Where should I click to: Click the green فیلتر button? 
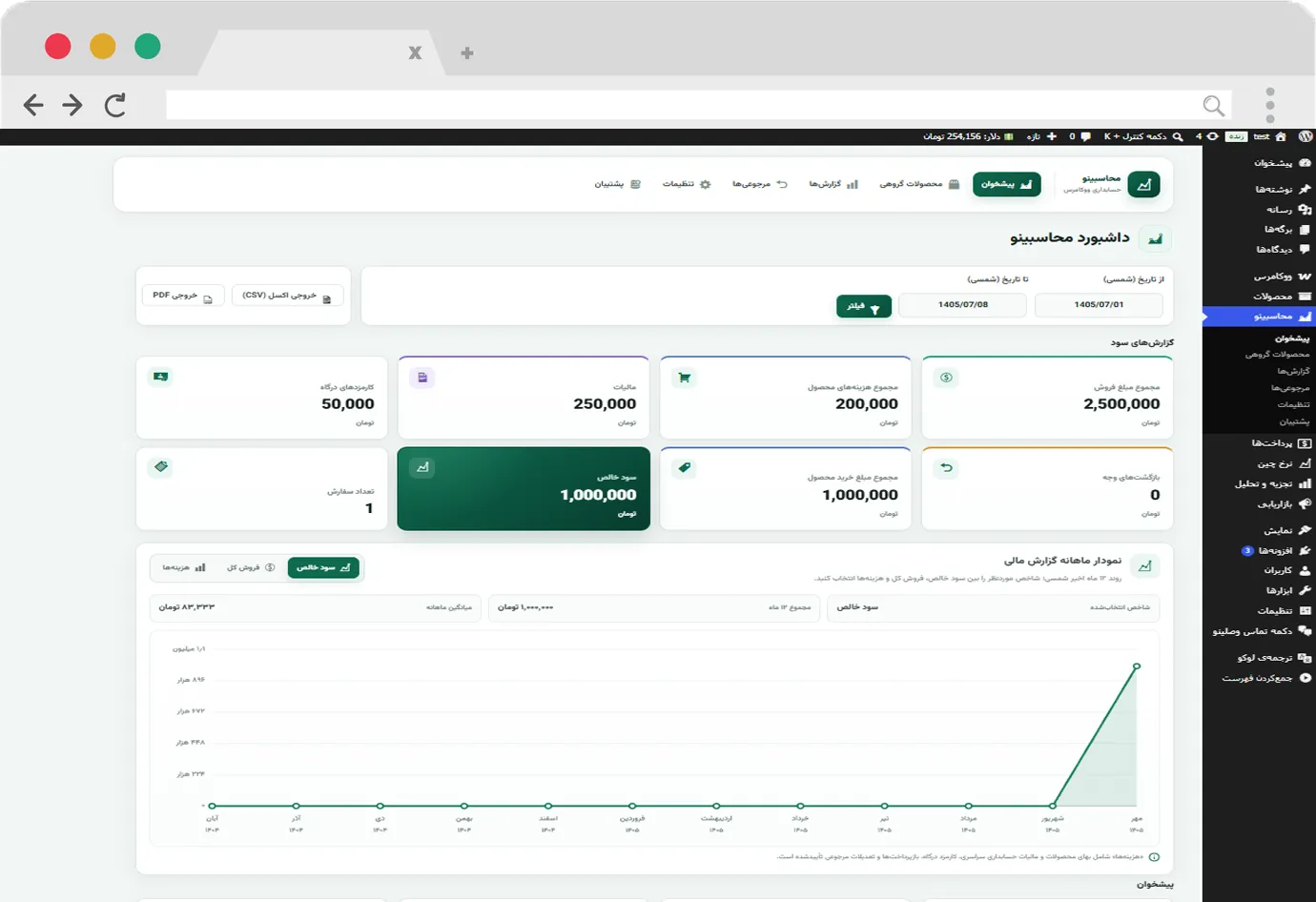[864, 306]
